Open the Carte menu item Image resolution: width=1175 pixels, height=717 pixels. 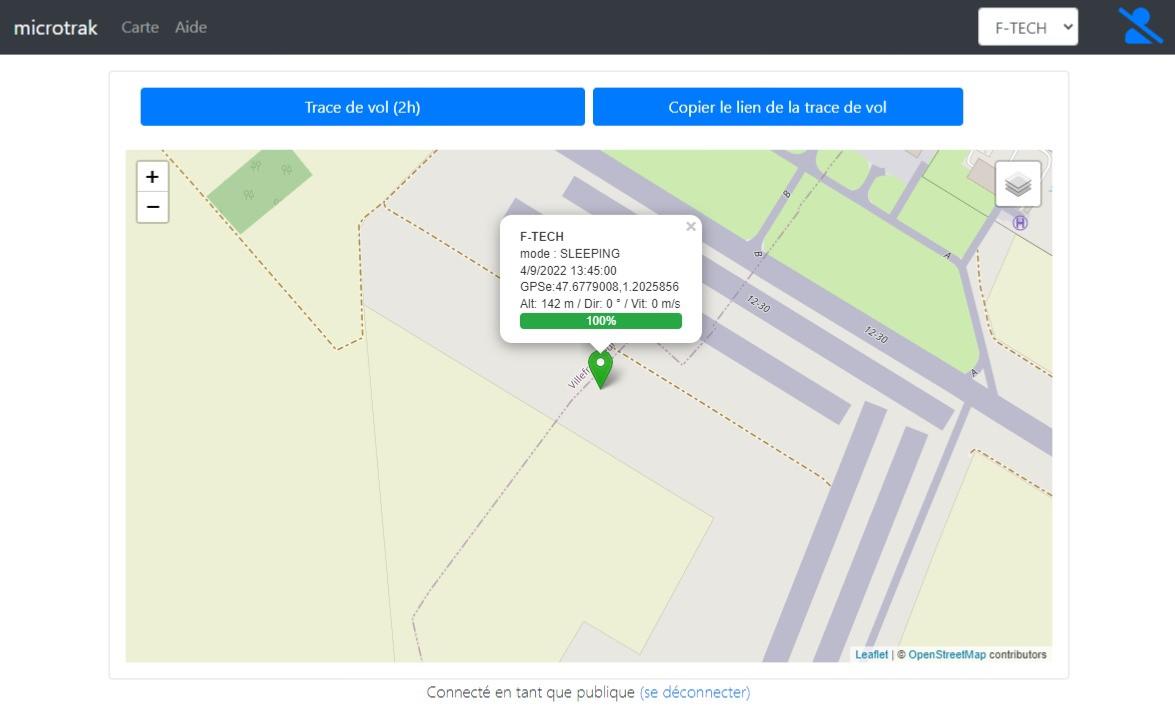(x=140, y=27)
